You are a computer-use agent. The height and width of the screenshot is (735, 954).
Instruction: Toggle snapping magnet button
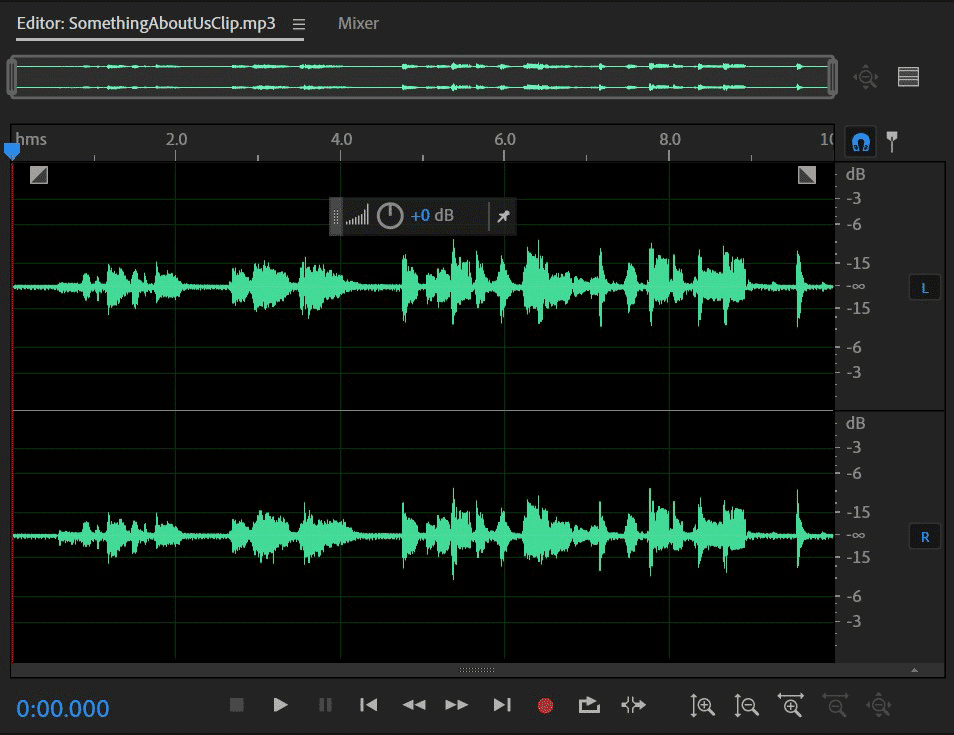(x=860, y=142)
